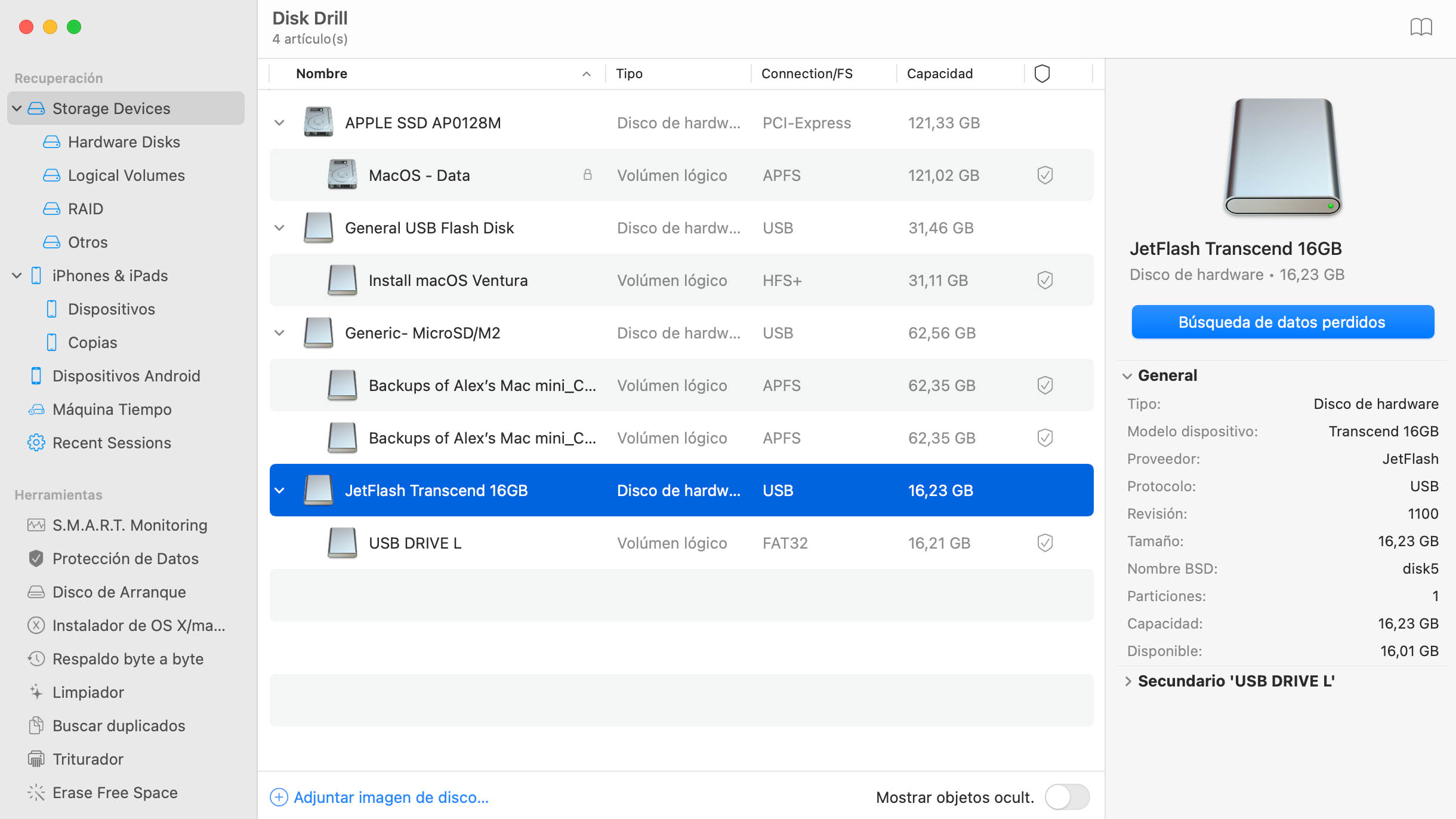Collapse the Storage Devices sidebar group
The width and height of the screenshot is (1456, 819).
(17, 108)
